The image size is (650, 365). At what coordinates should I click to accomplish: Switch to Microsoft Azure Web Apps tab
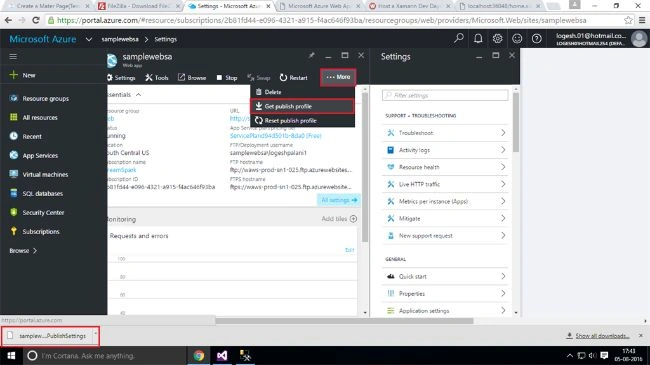319,6
